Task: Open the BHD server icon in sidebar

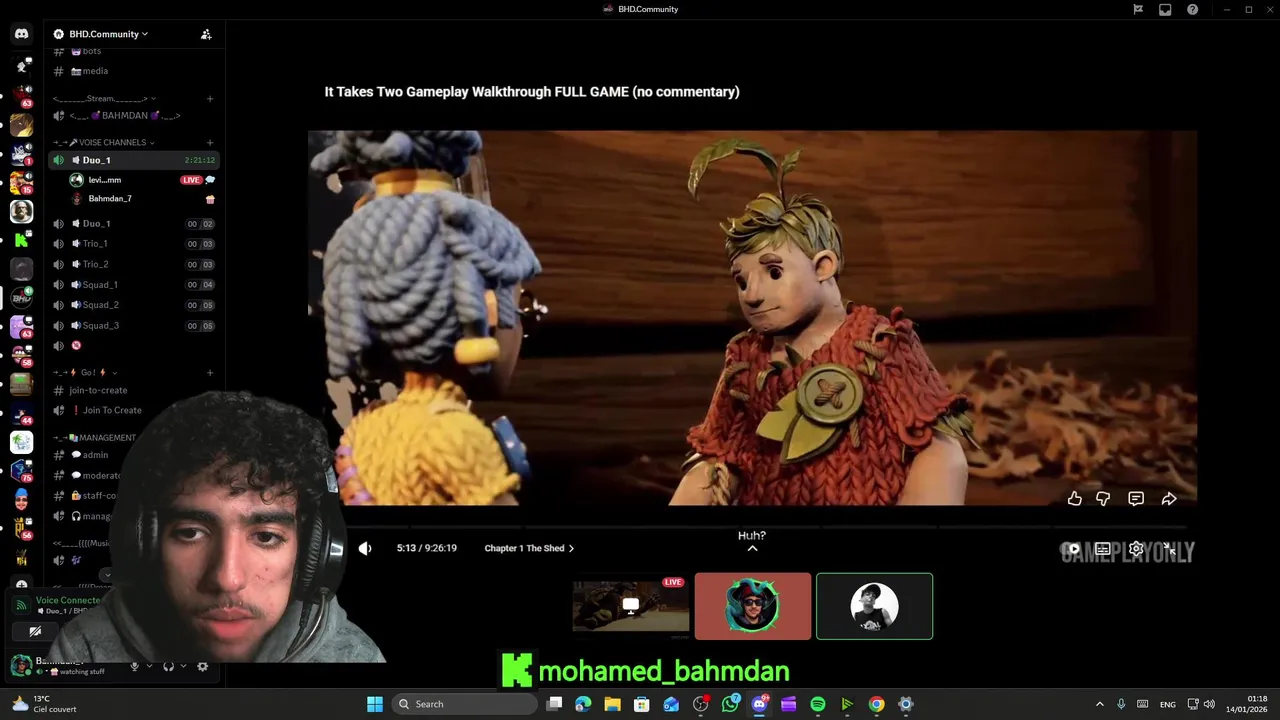Action: coord(21,297)
